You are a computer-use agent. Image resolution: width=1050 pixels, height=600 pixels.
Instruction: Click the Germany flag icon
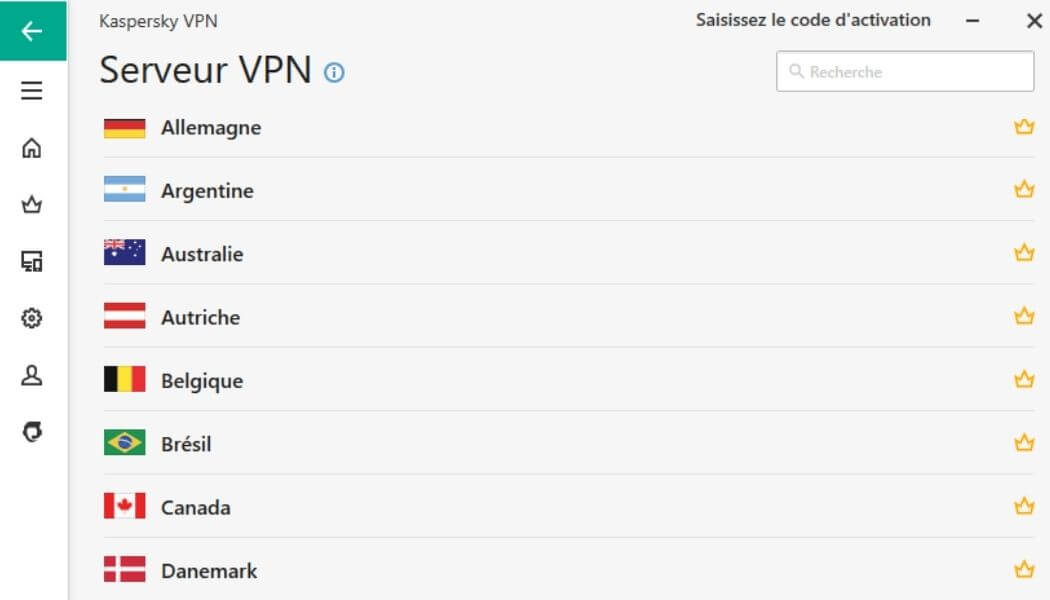(x=123, y=127)
